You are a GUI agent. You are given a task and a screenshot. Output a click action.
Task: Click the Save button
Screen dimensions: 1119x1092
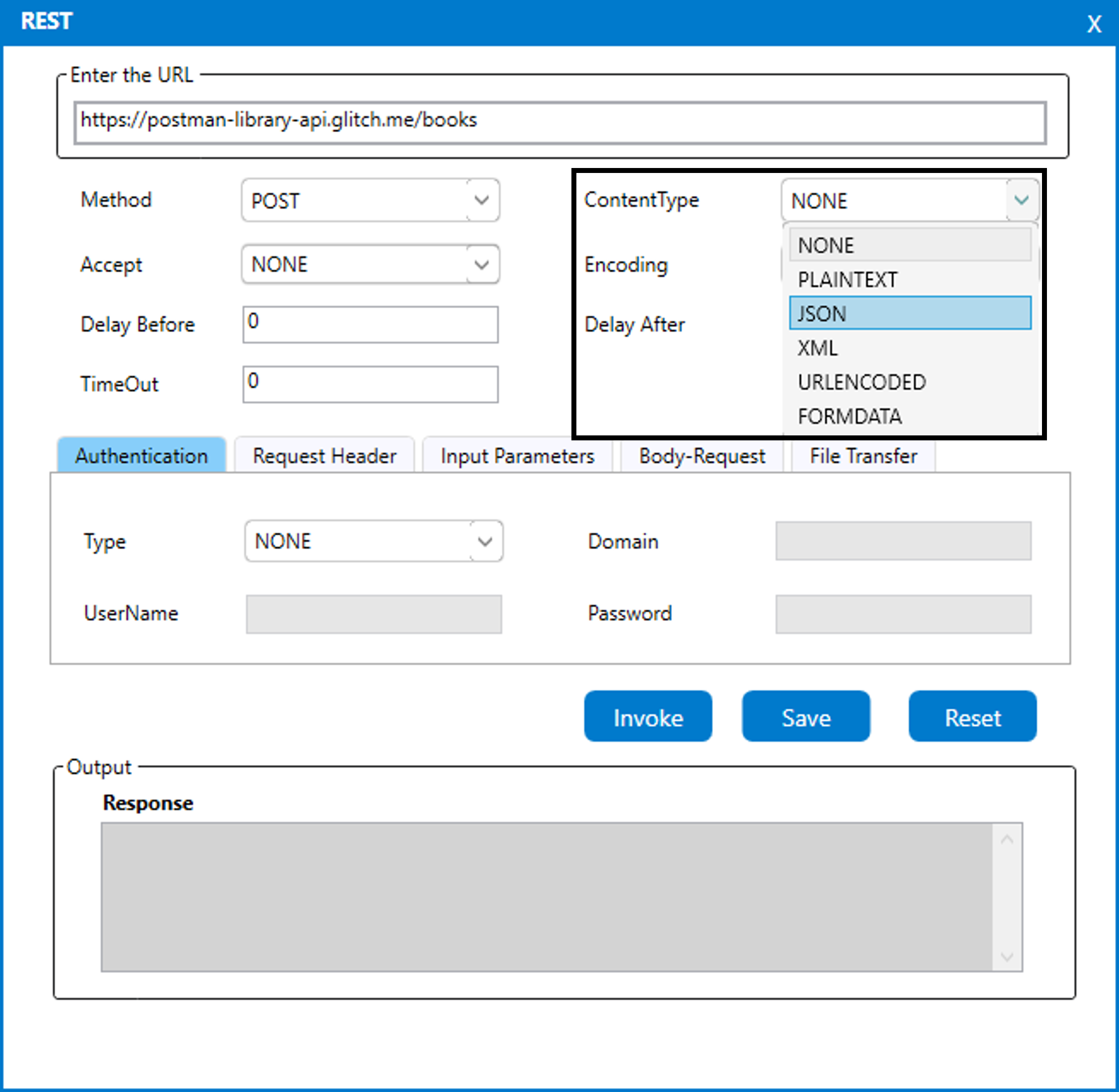coord(805,717)
